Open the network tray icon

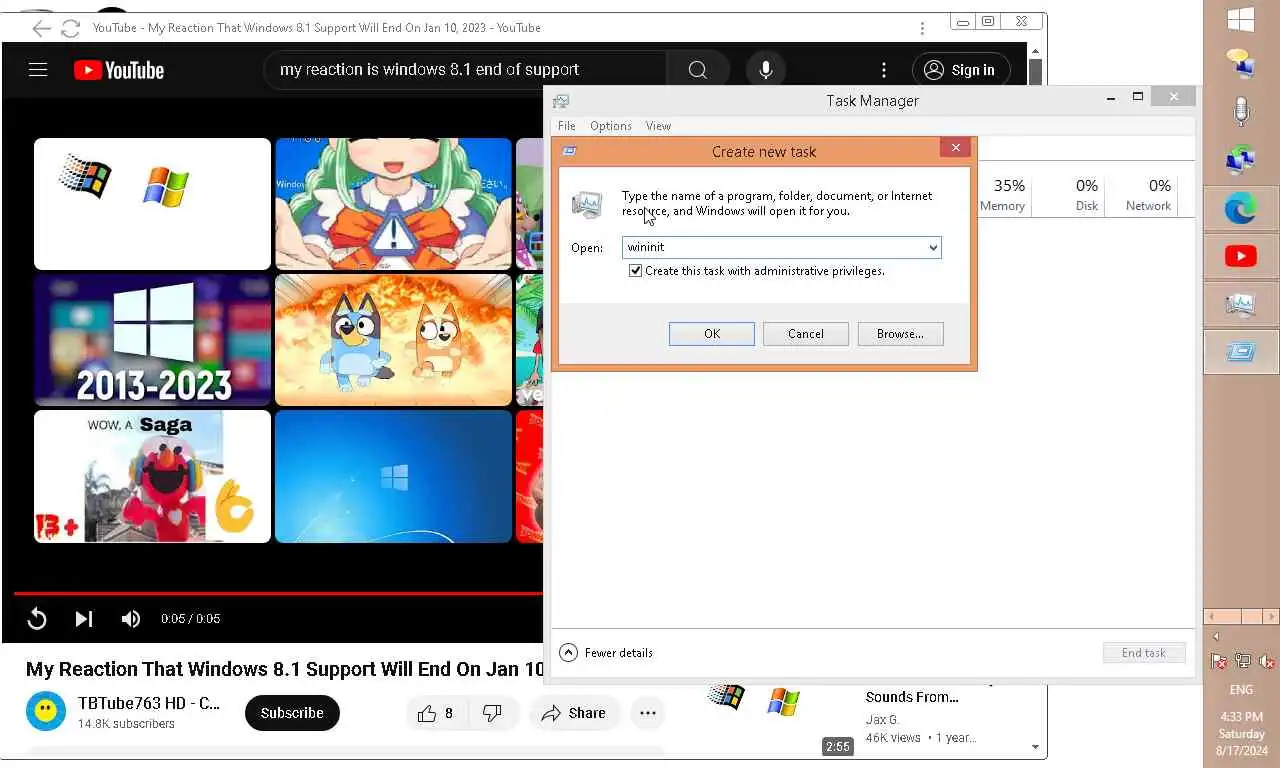1243,661
